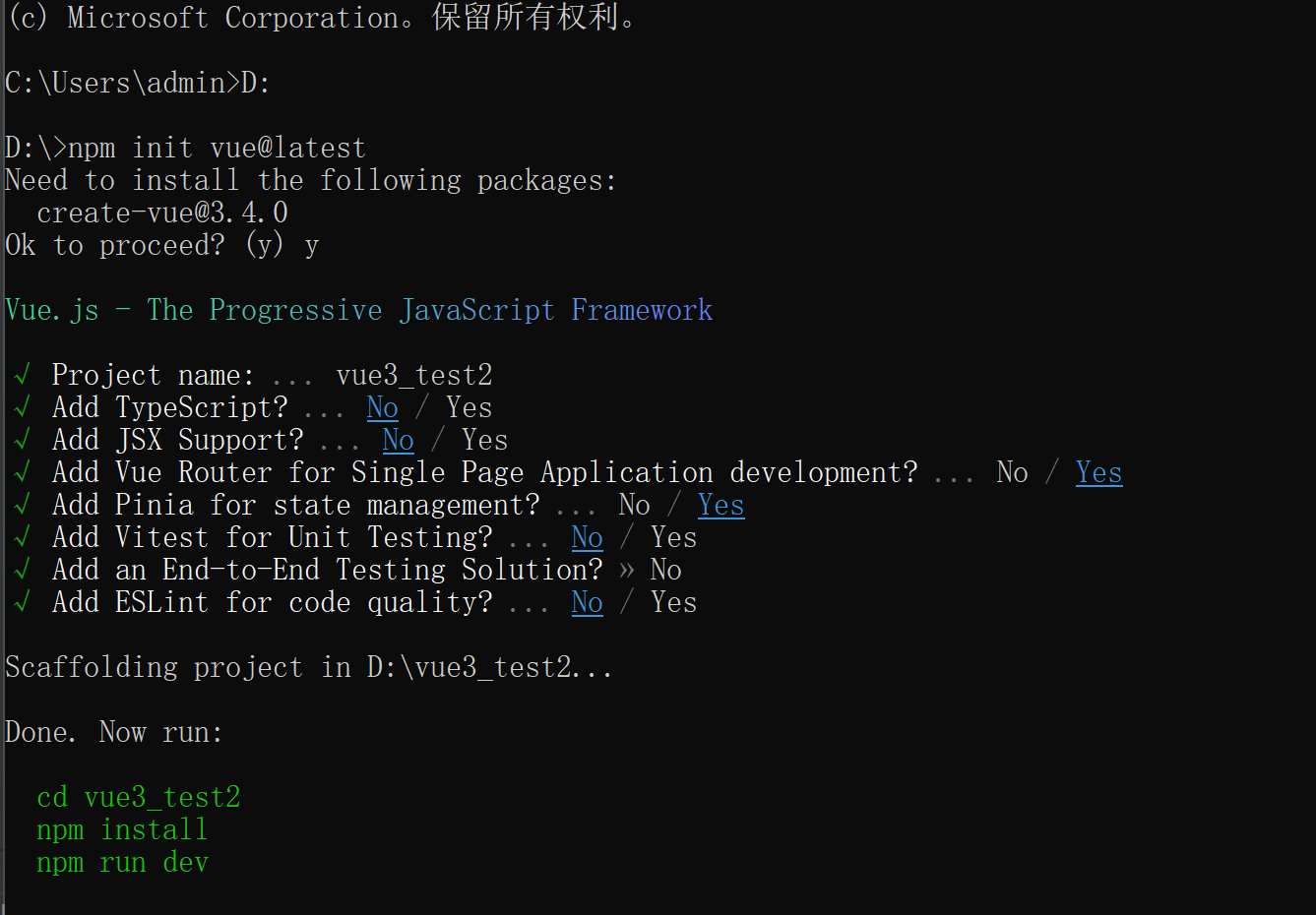Click the green "npm run dev" command
Viewport: 1316px width, 915px height.
coord(122,863)
